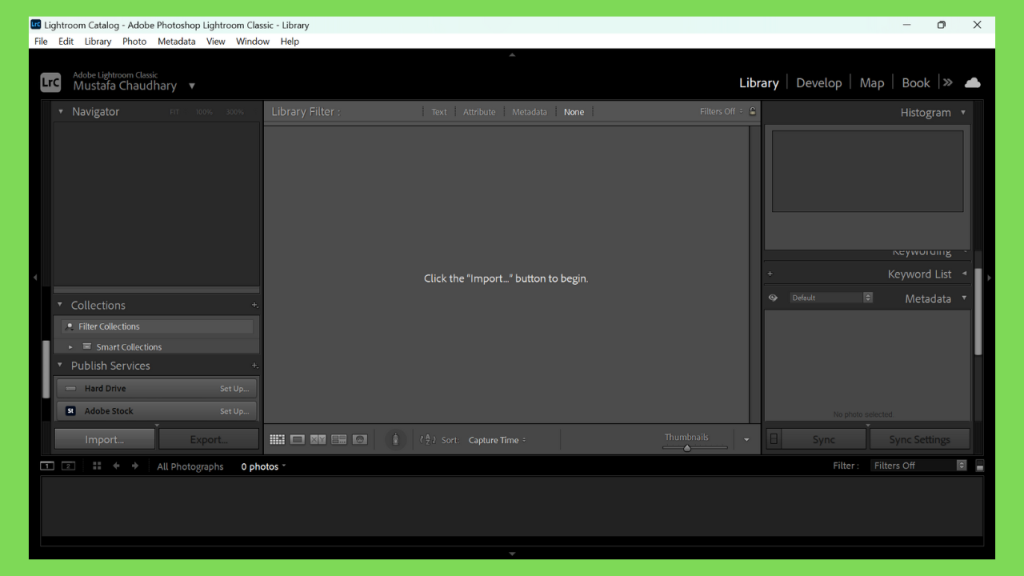Screen dimensions: 1024x576
Task: Add keyword with plus in Keyword List
Action: [770, 274]
